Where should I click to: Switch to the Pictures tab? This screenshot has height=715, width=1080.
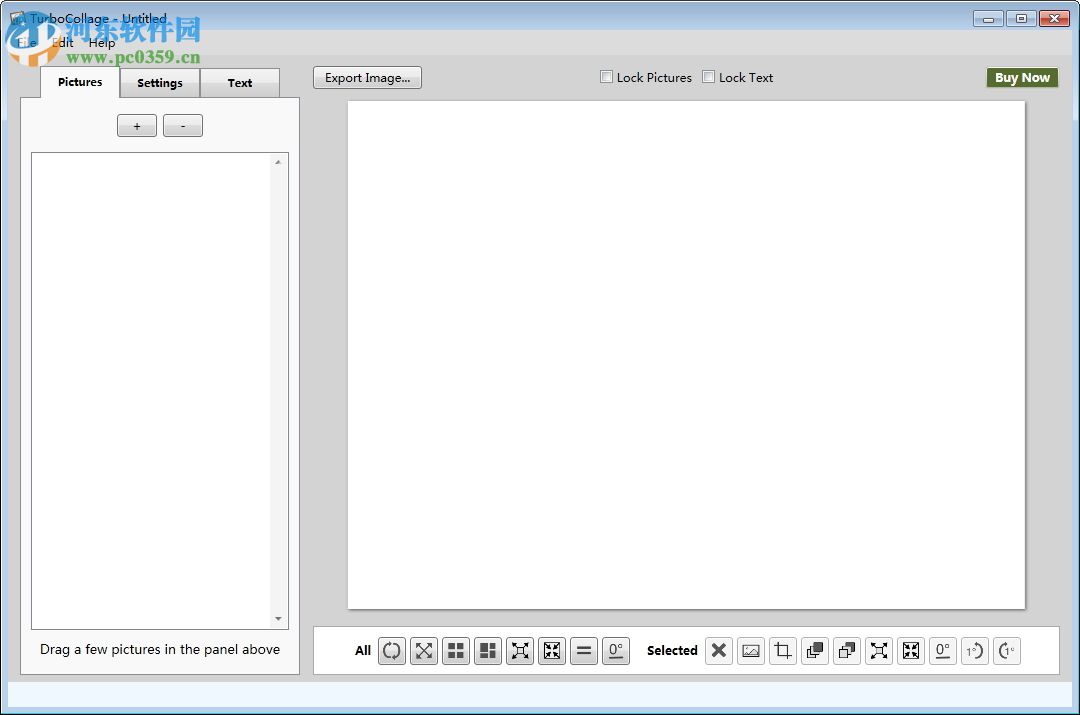(80, 82)
